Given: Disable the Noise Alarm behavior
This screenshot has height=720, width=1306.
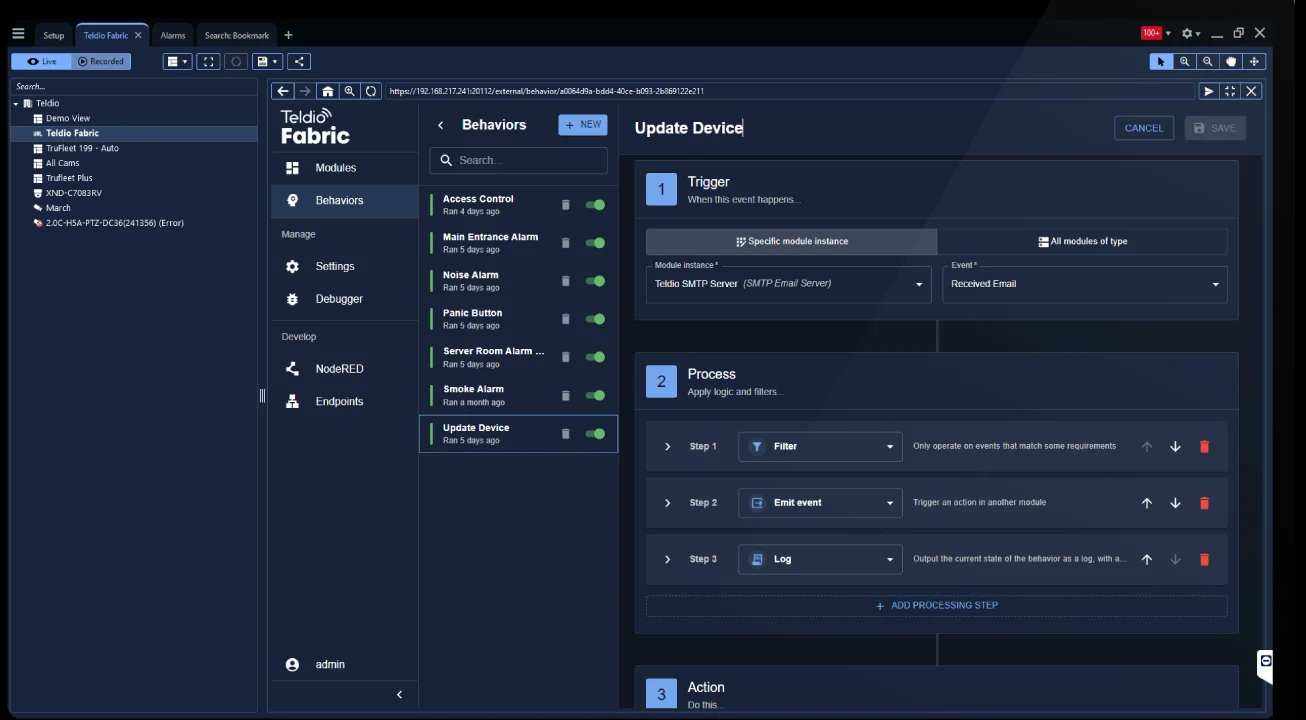Looking at the screenshot, I should pyautogui.click(x=595, y=281).
